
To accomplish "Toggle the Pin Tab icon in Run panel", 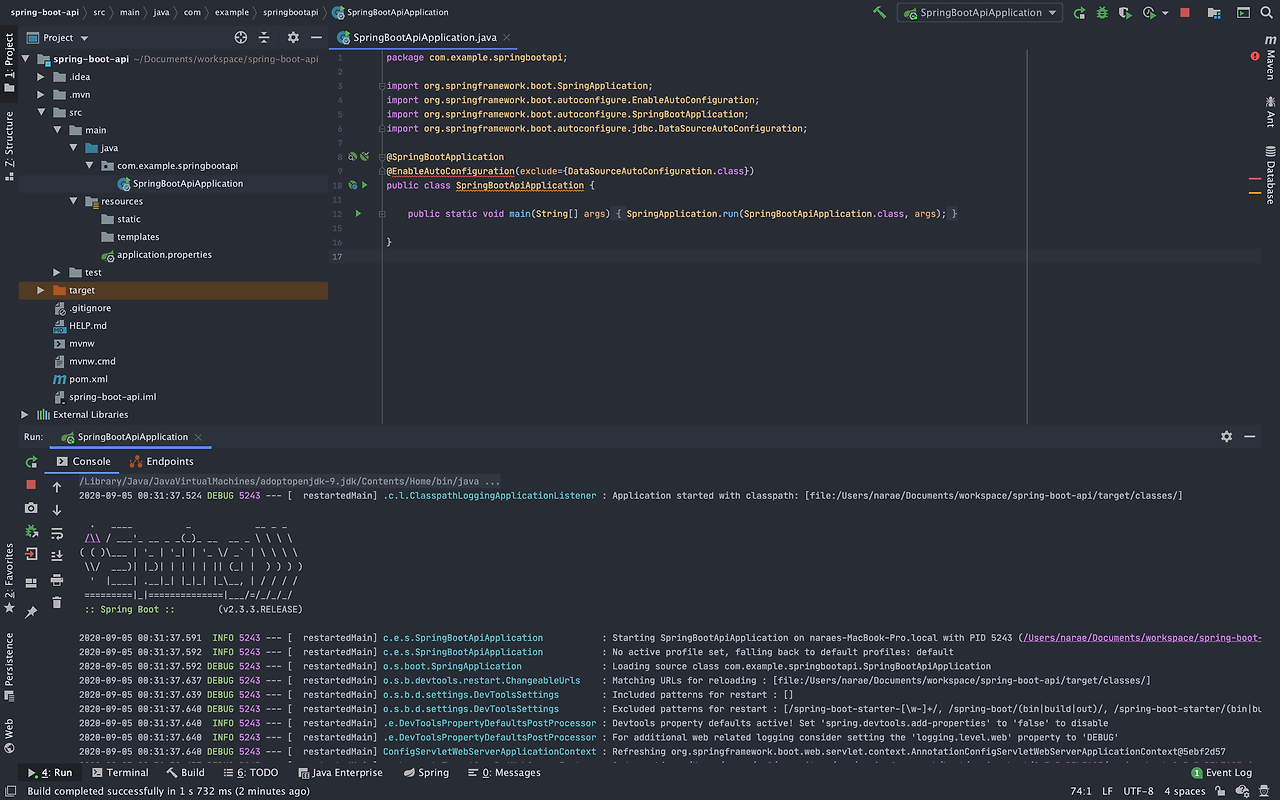I will (31, 611).
